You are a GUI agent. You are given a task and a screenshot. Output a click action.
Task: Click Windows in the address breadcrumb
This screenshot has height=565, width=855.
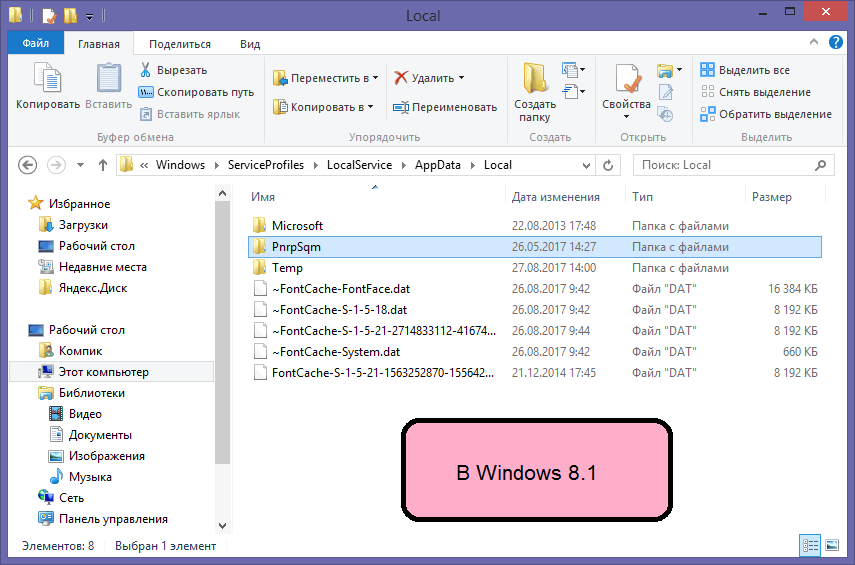(x=180, y=165)
